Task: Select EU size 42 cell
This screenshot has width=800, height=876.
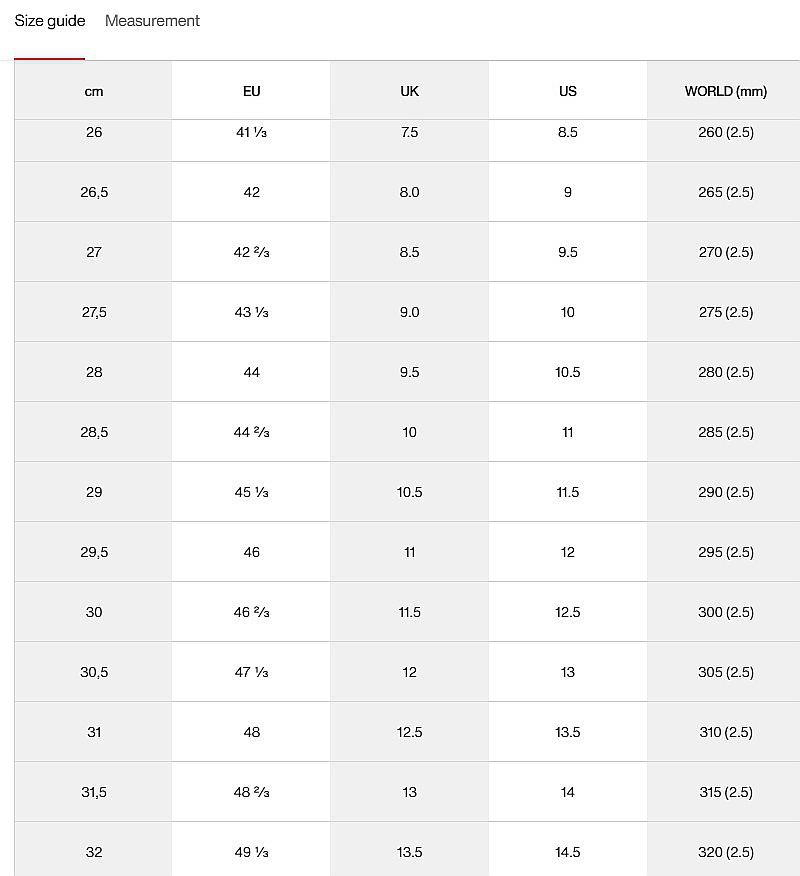Action: pos(251,192)
